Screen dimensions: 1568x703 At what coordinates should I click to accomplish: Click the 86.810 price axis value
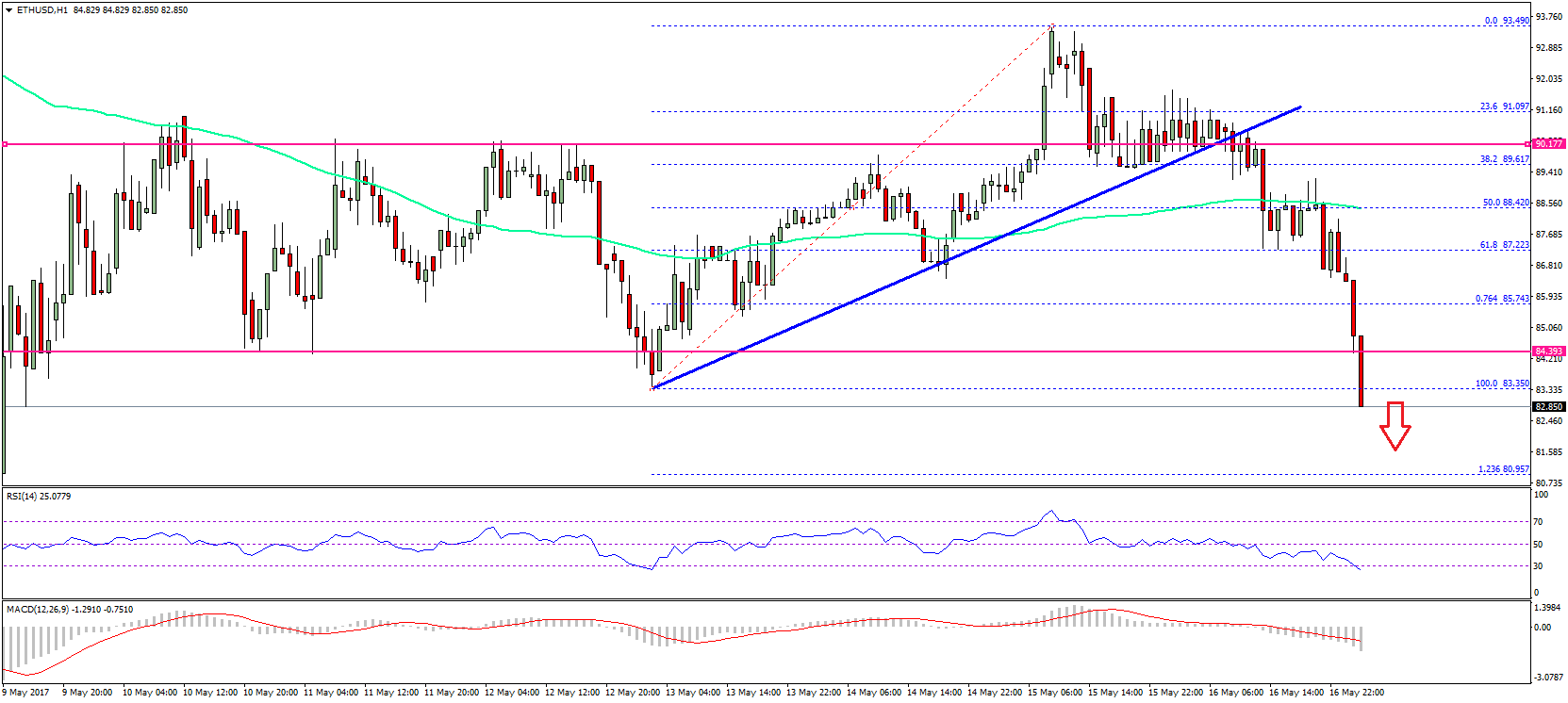pyautogui.click(x=1549, y=266)
